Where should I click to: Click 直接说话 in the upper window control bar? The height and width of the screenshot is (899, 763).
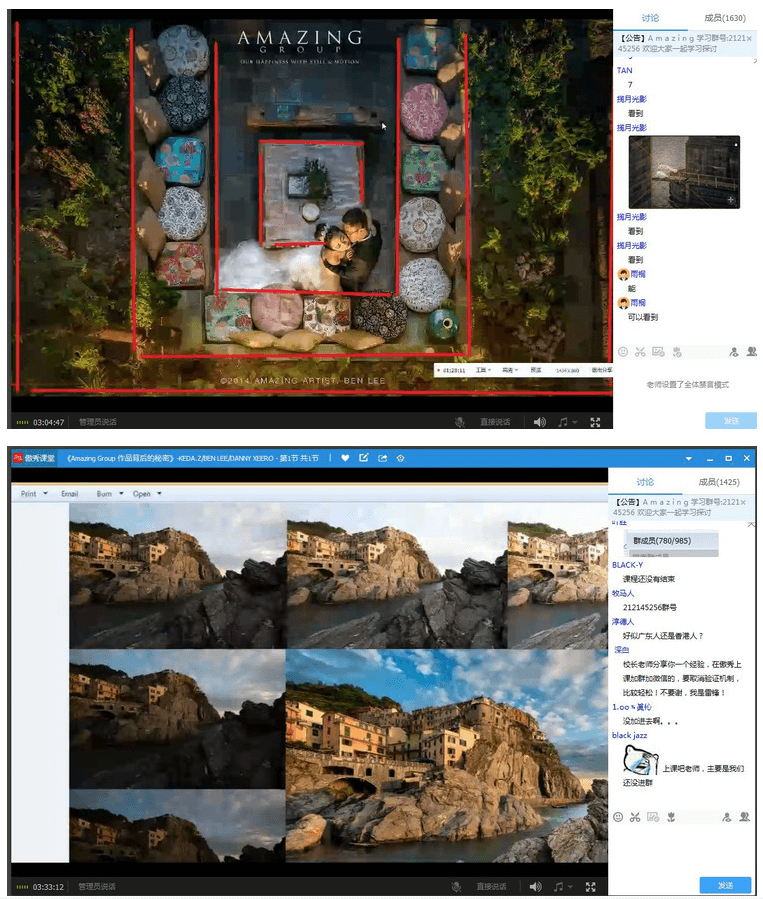pyautogui.click(x=495, y=422)
